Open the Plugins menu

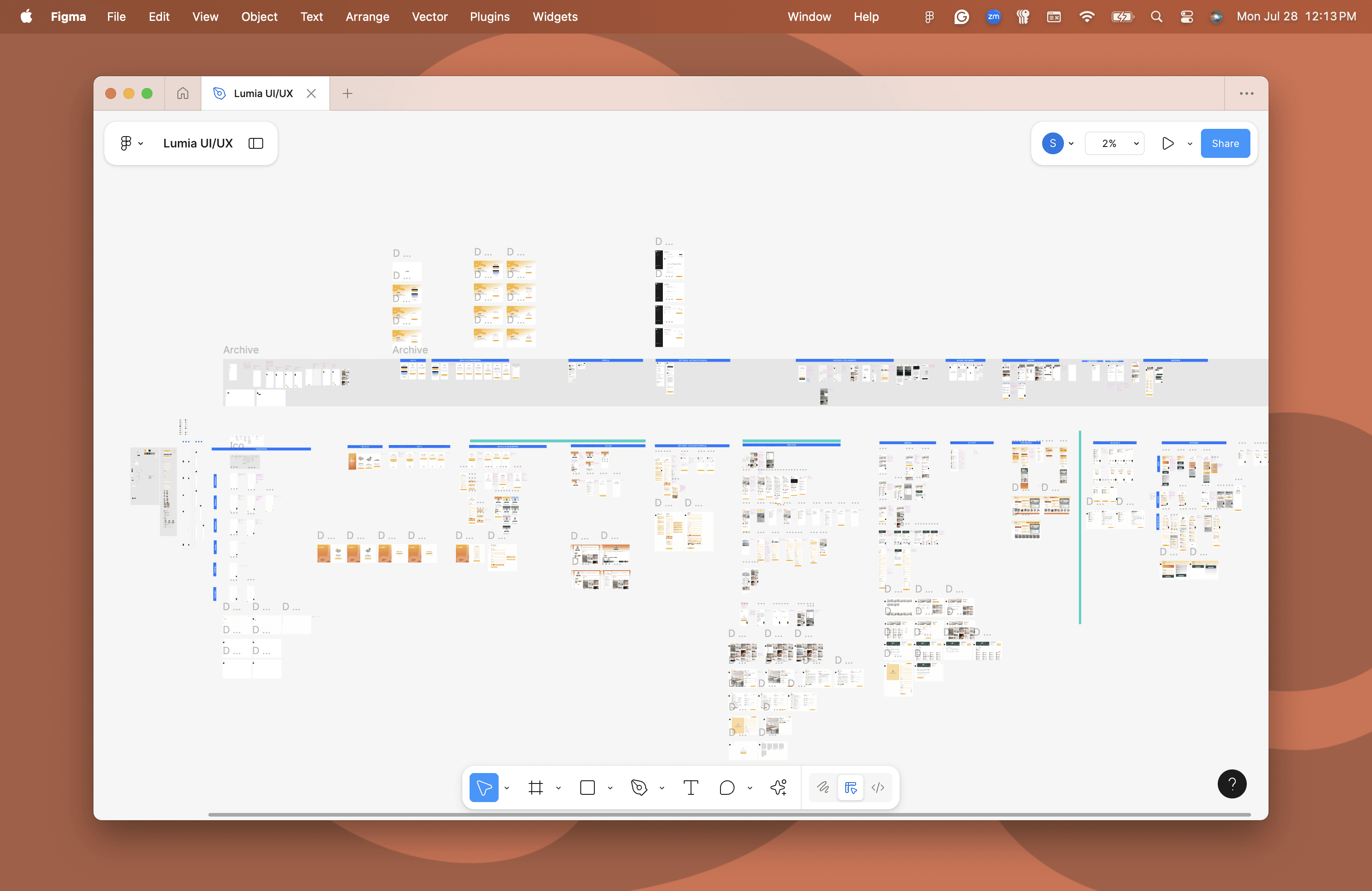point(490,17)
